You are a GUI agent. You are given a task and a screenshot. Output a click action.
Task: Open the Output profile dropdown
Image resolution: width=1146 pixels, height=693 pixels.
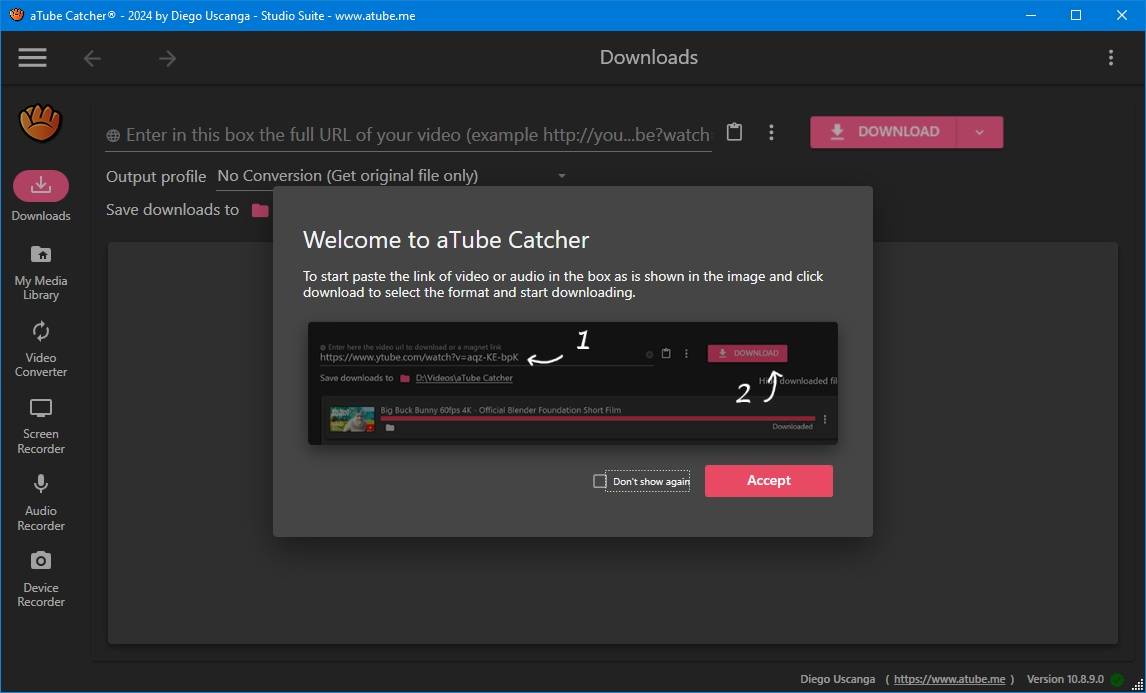pos(392,176)
